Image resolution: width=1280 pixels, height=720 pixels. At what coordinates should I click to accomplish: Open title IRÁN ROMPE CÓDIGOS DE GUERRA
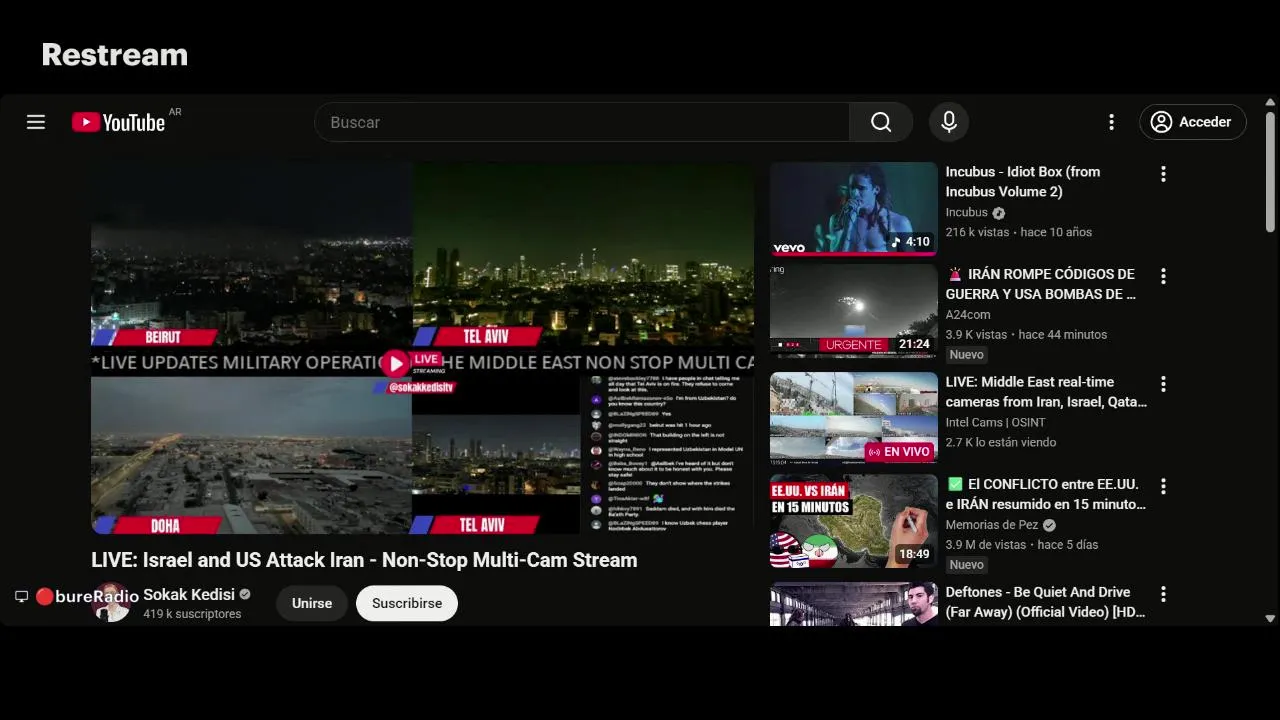click(x=1040, y=284)
